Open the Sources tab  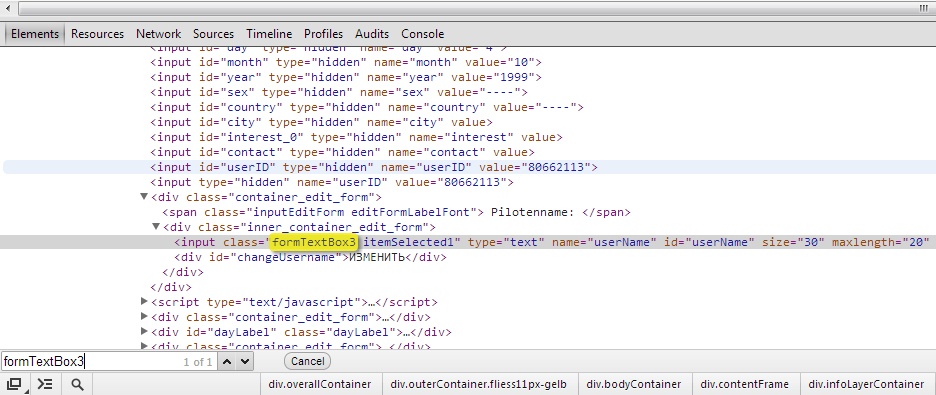pos(213,34)
